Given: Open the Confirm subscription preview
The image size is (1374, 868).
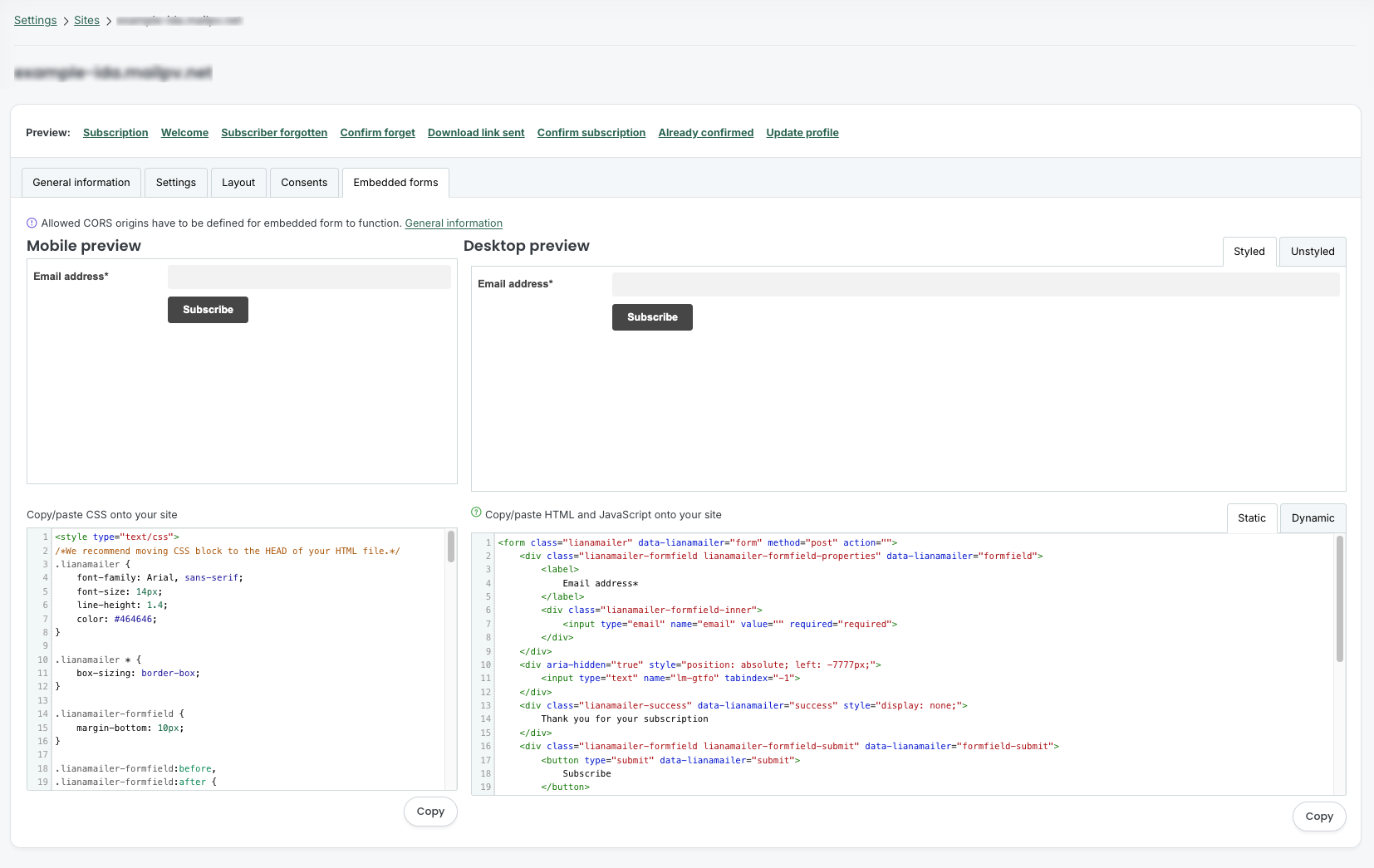Looking at the screenshot, I should [591, 133].
